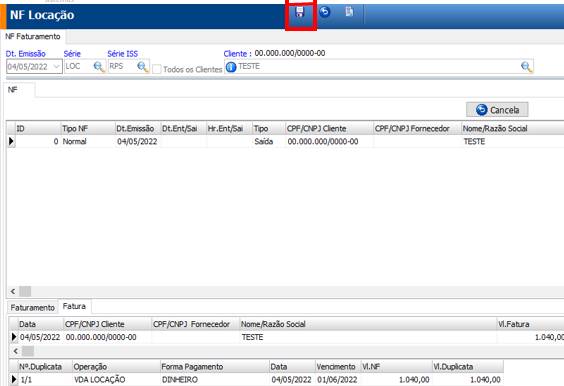This screenshot has height=386, width=564.
Task: Switch to the NF Faturamento tab
Action: point(33,36)
